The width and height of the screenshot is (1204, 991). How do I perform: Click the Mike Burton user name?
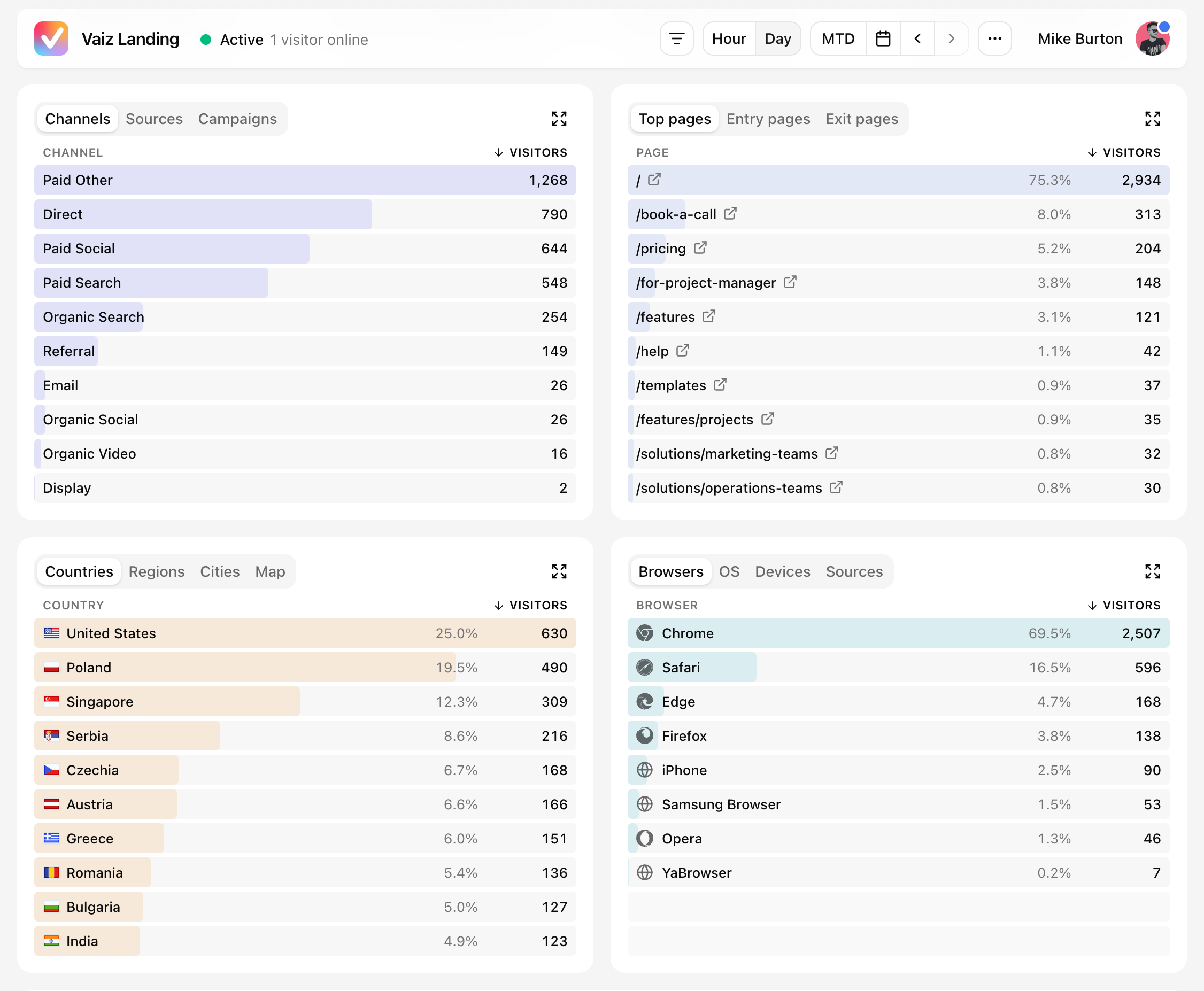[1079, 39]
